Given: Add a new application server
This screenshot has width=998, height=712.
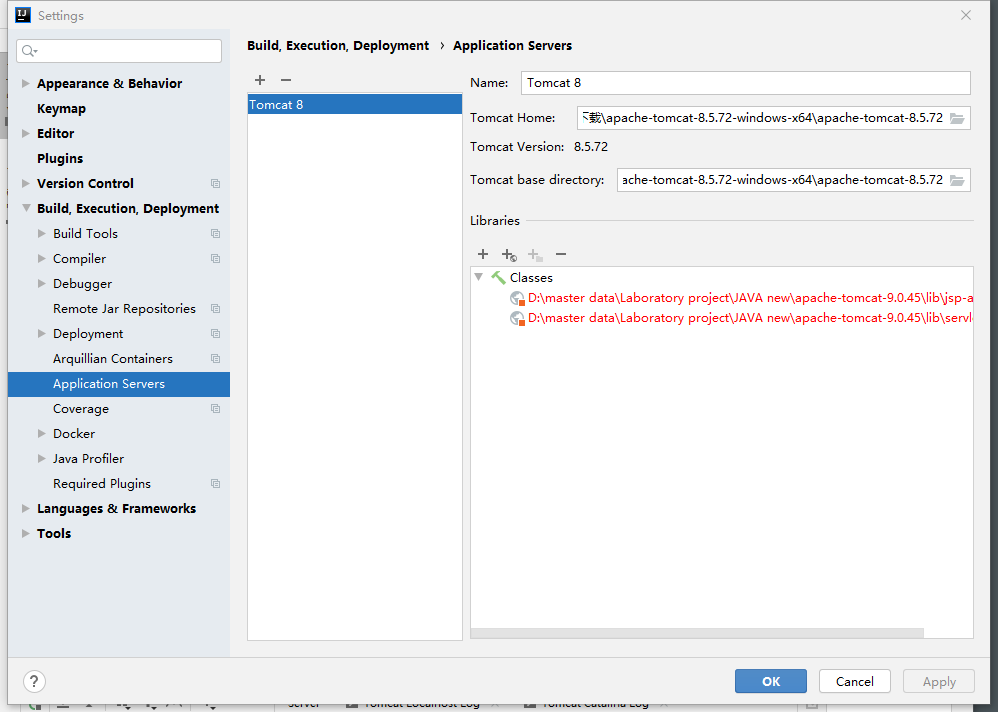Looking at the screenshot, I should tap(260, 80).
